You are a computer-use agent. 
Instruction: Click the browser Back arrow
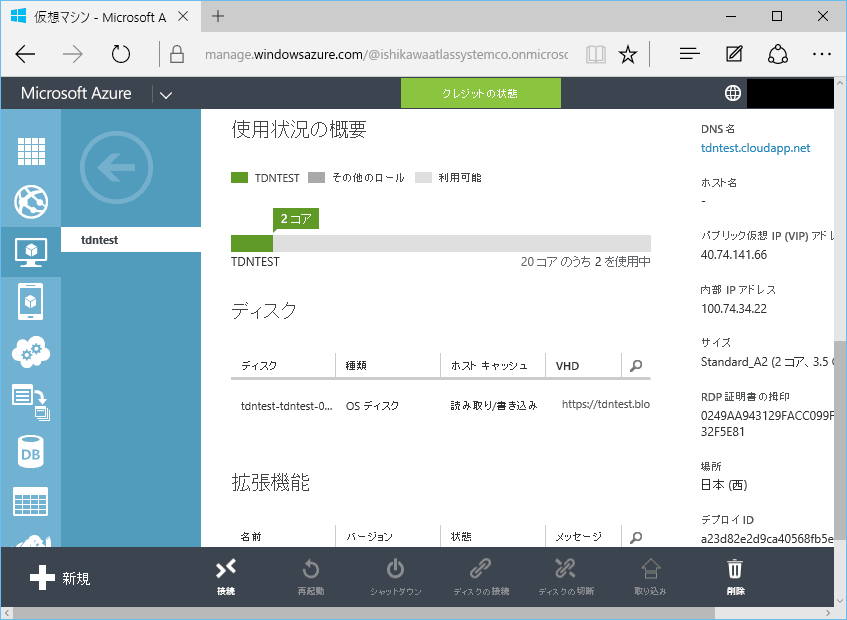coord(25,54)
